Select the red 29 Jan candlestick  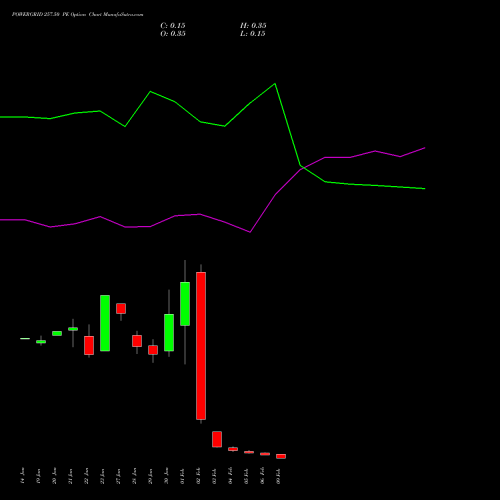pos(153,350)
